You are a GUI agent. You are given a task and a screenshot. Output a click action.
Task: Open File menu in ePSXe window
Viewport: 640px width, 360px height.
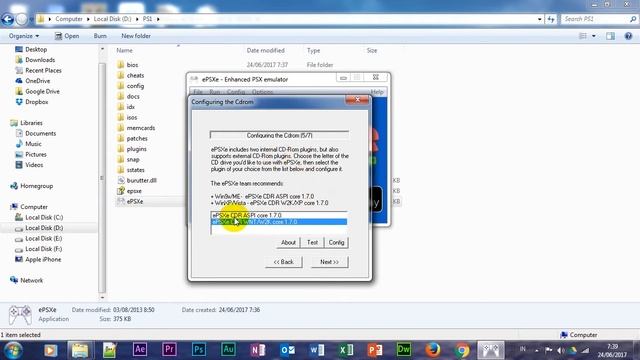(x=198, y=92)
